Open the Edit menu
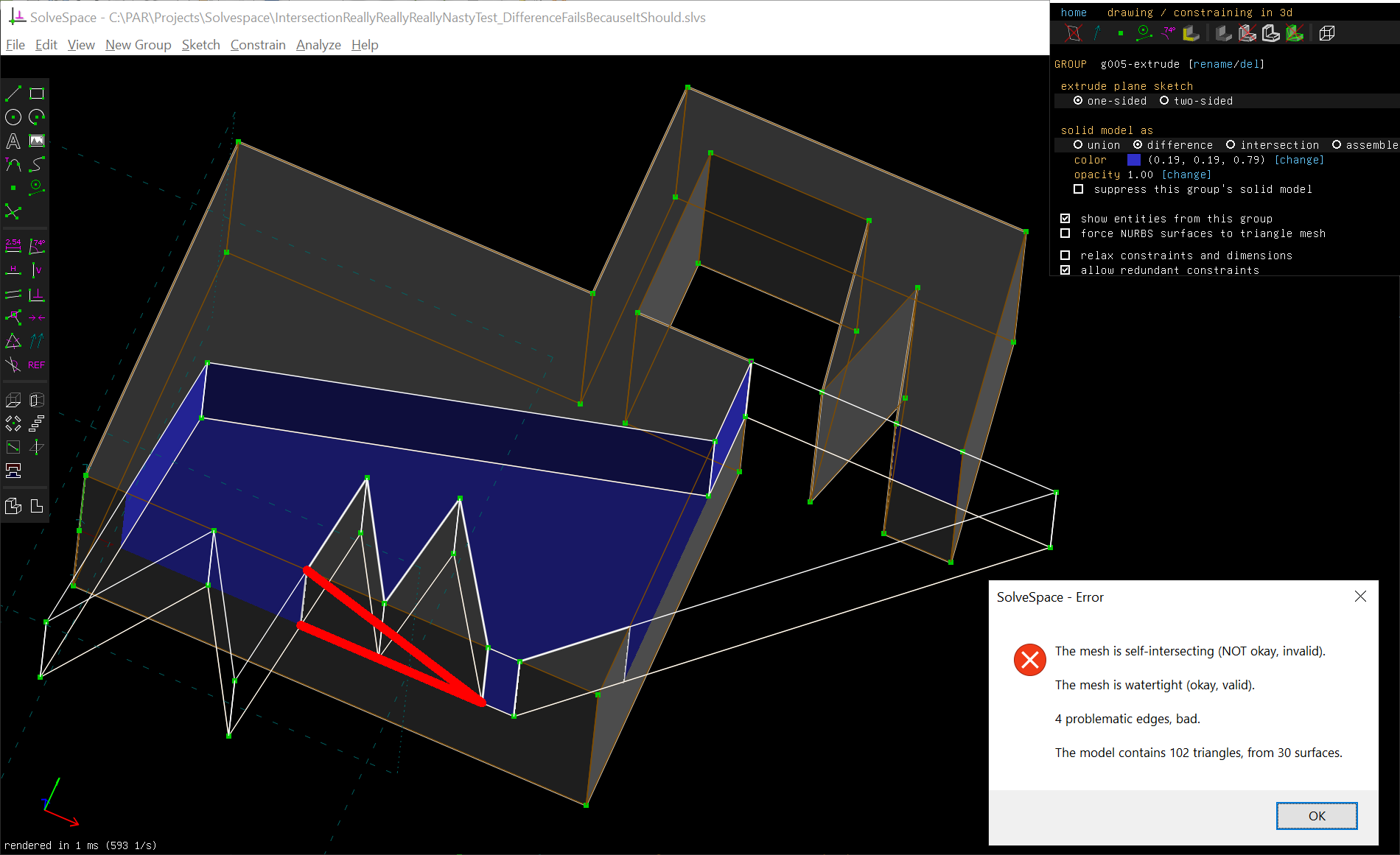This screenshot has width=1400, height=855. coord(46,45)
